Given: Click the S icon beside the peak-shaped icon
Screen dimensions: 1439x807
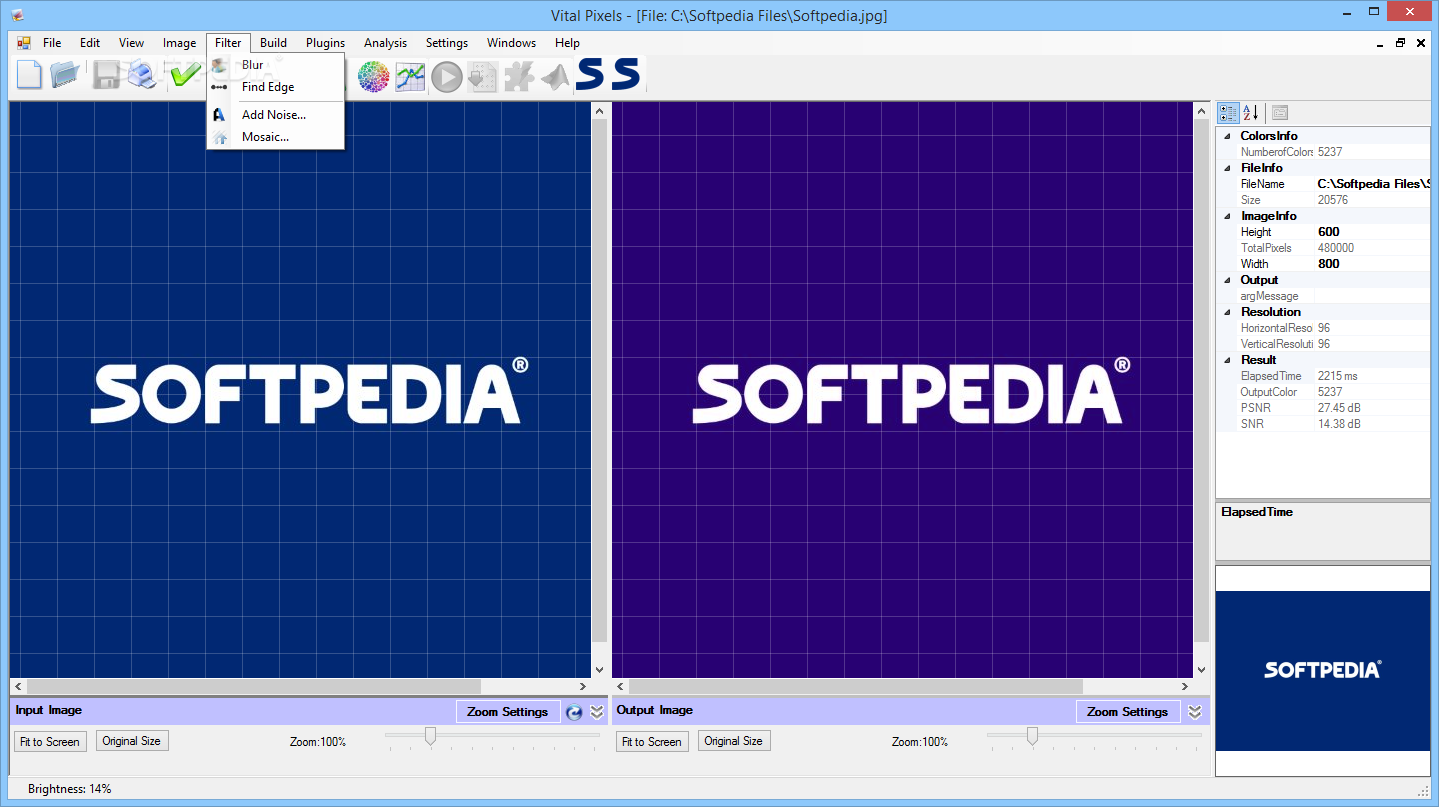Looking at the screenshot, I should [x=591, y=74].
